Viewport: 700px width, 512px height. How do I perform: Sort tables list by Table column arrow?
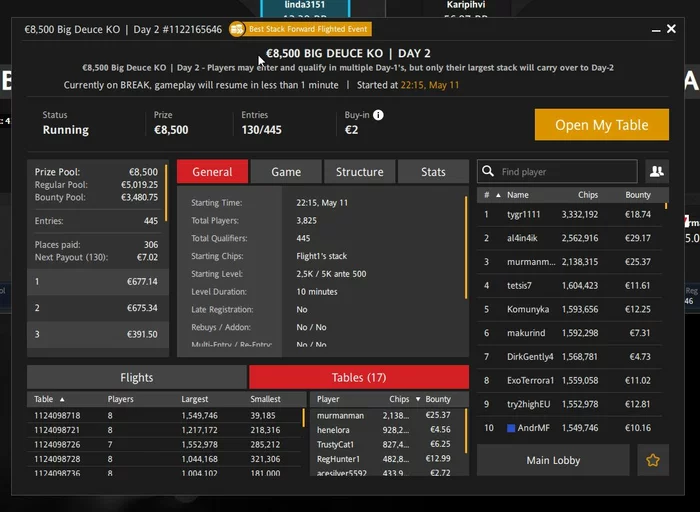click(62, 399)
